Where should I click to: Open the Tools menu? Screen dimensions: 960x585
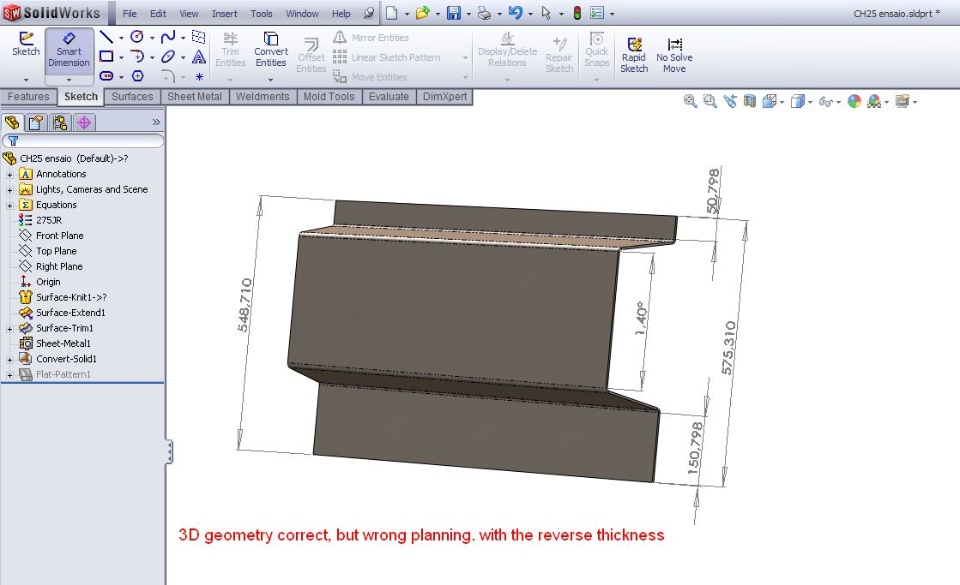[261, 13]
